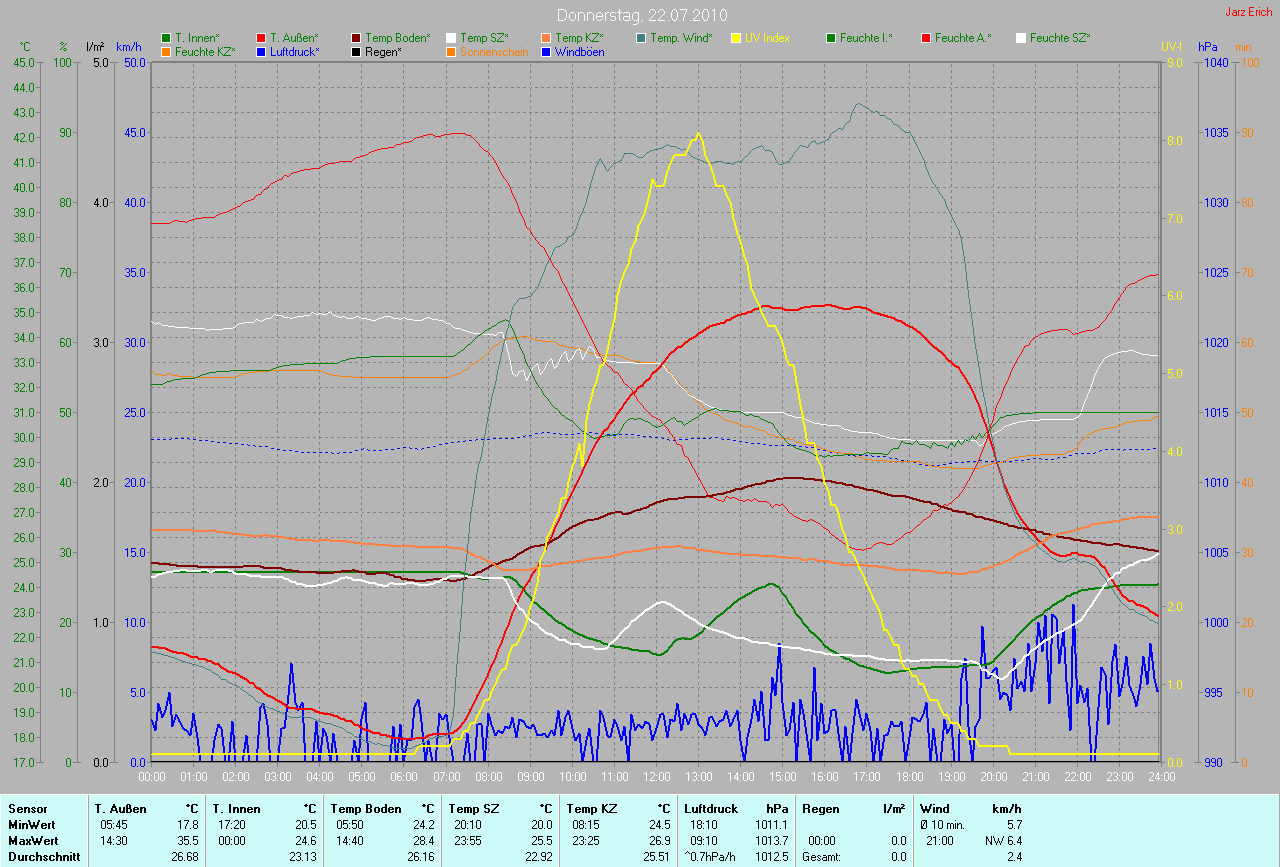Click the hPa axis unit label
Screen dimensions: 1280x867
(x=1210, y=47)
